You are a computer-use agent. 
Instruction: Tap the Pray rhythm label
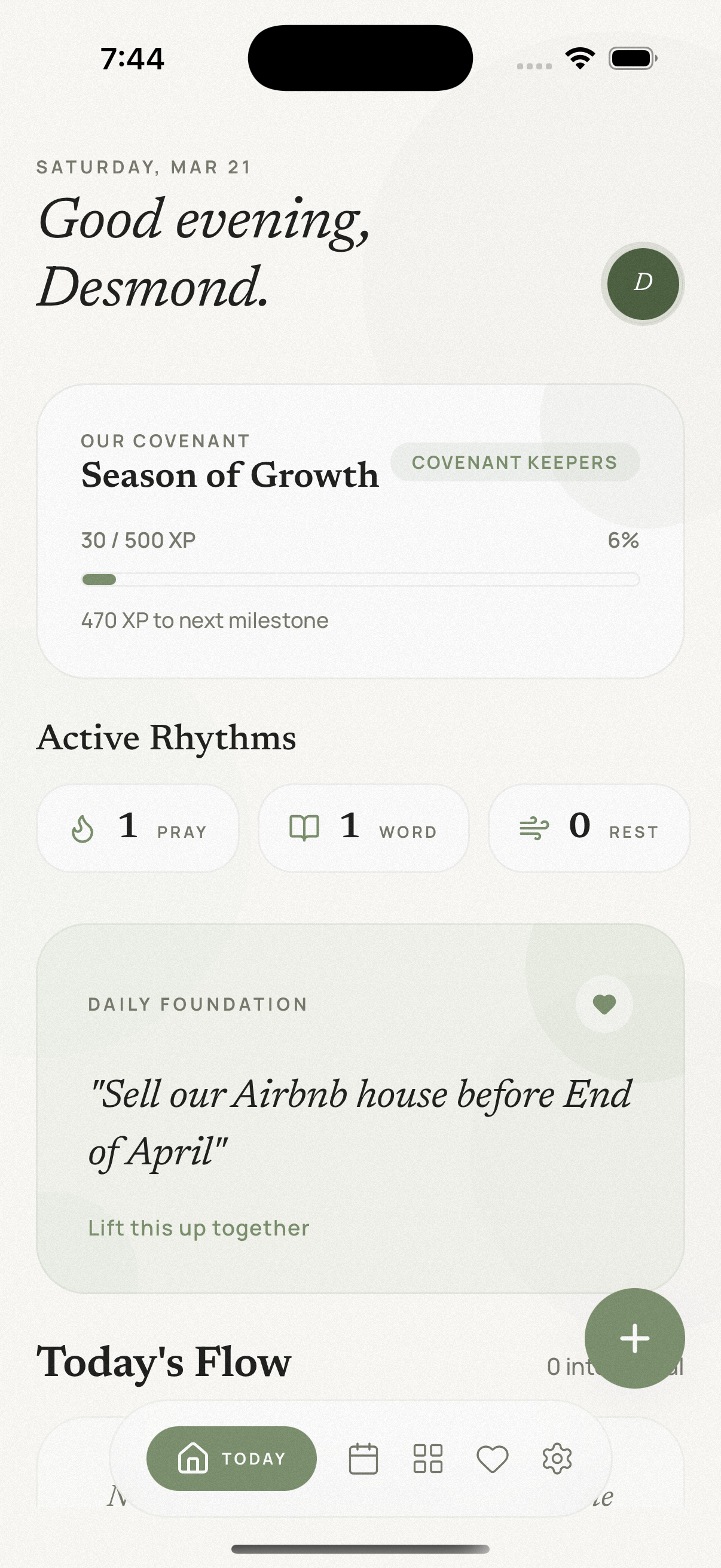click(x=182, y=832)
